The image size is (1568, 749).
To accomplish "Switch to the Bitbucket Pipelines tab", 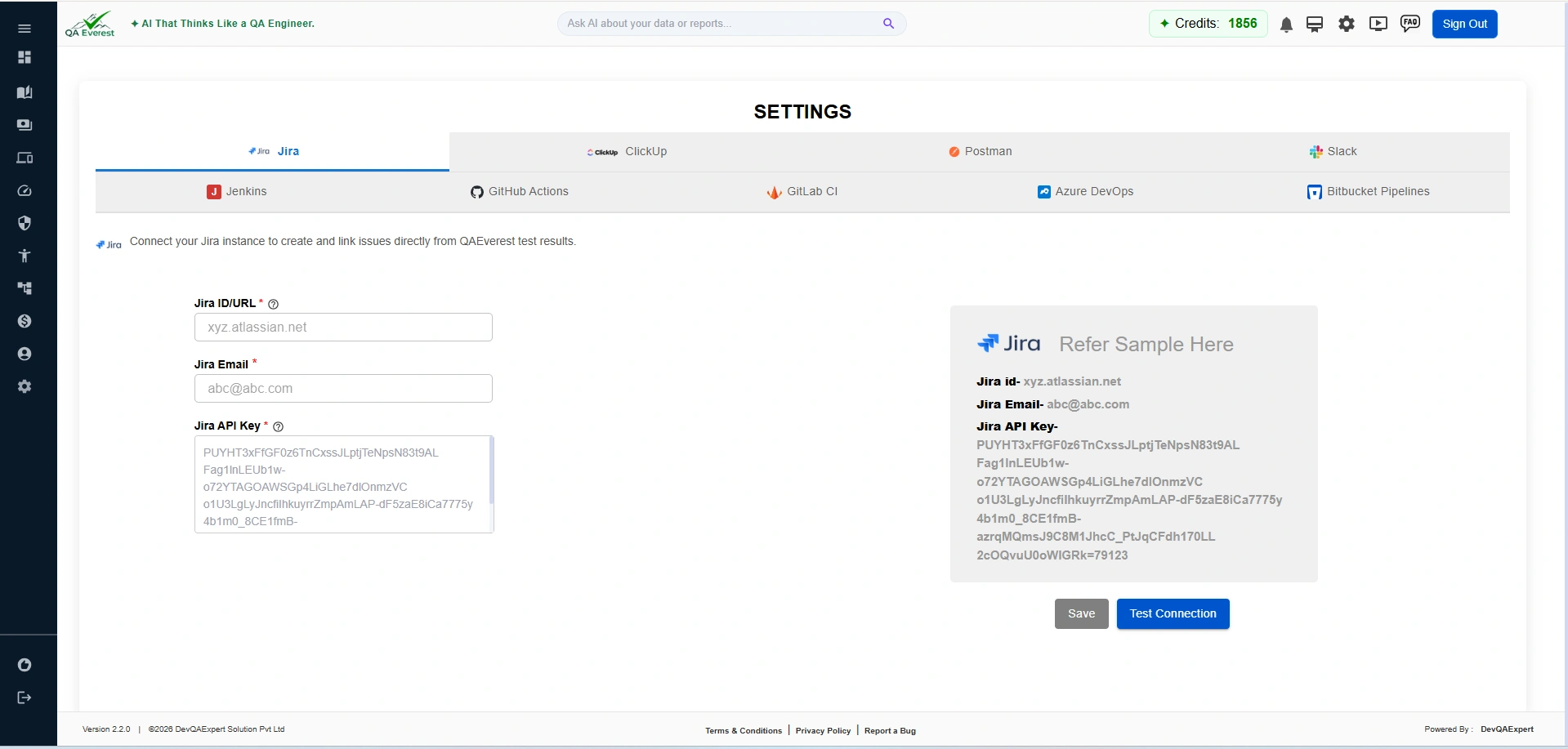I will [1368, 192].
